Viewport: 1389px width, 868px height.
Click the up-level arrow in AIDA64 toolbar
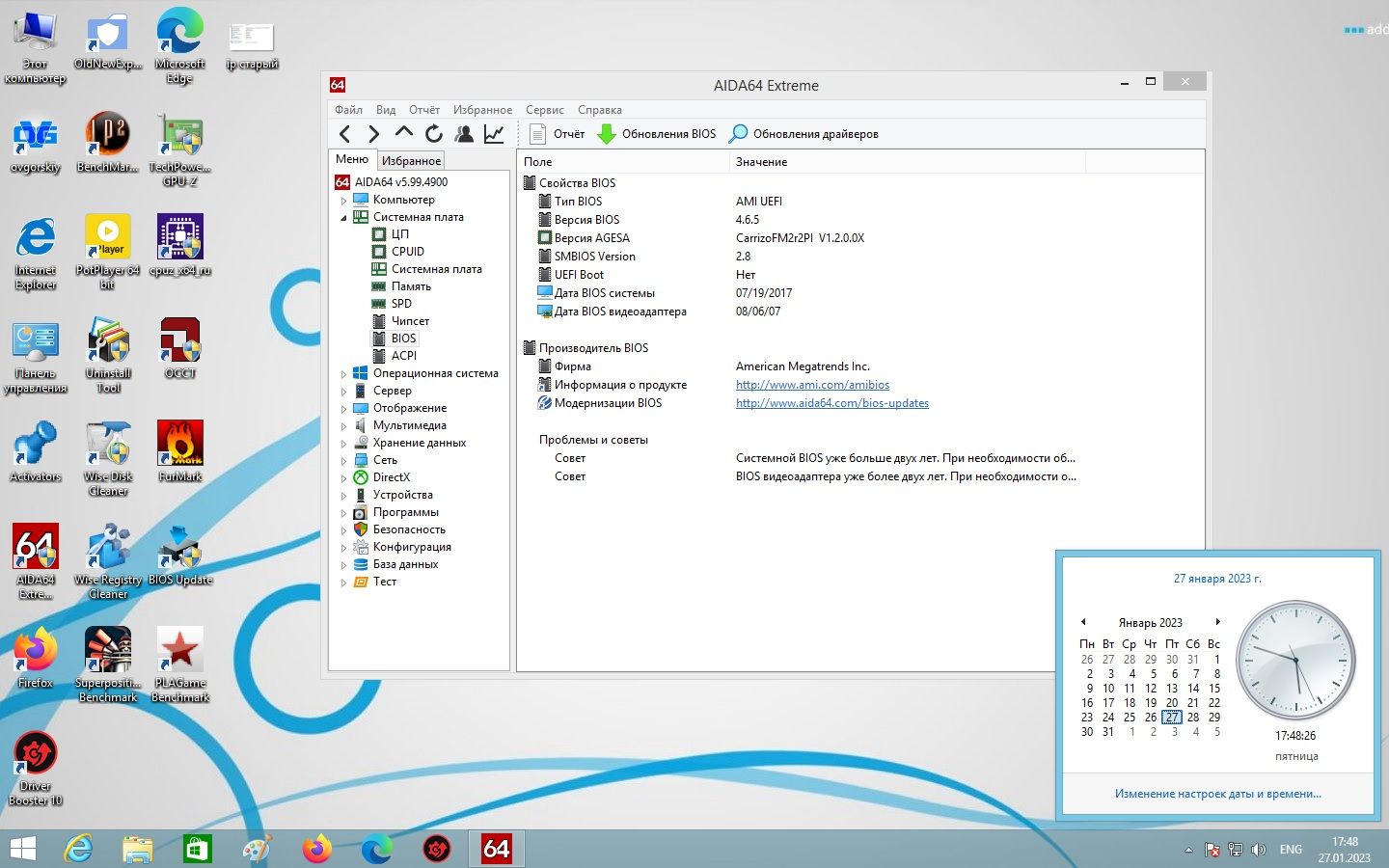pyautogui.click(x=404, y=133)
